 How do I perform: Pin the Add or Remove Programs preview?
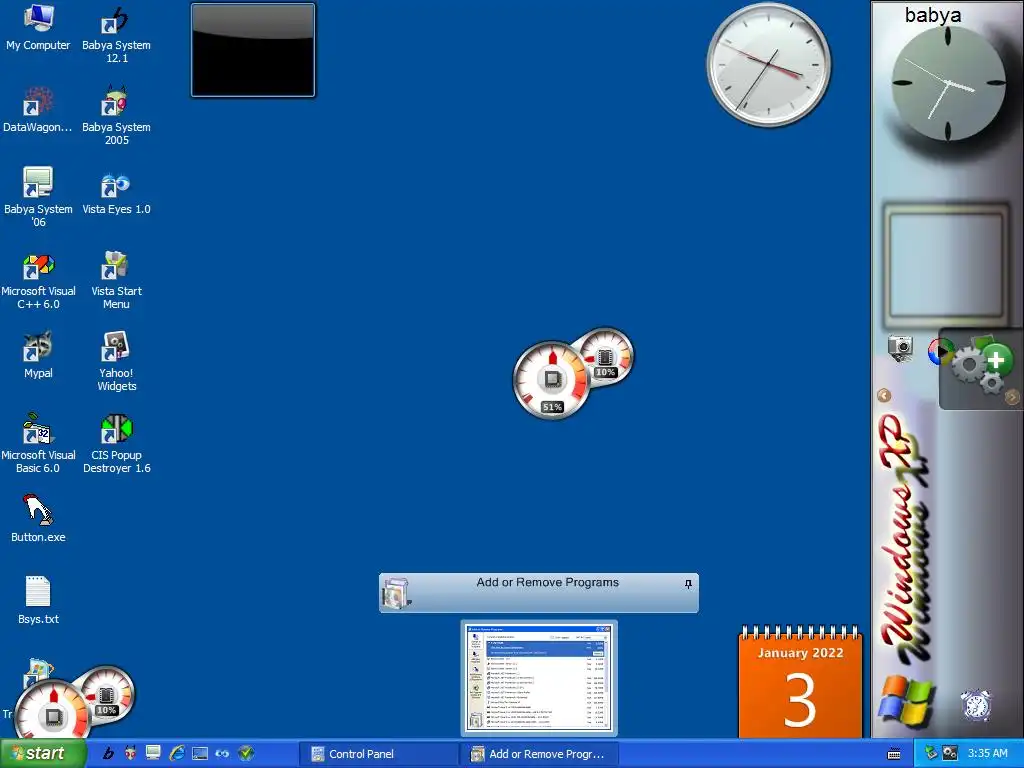[688, 584]
